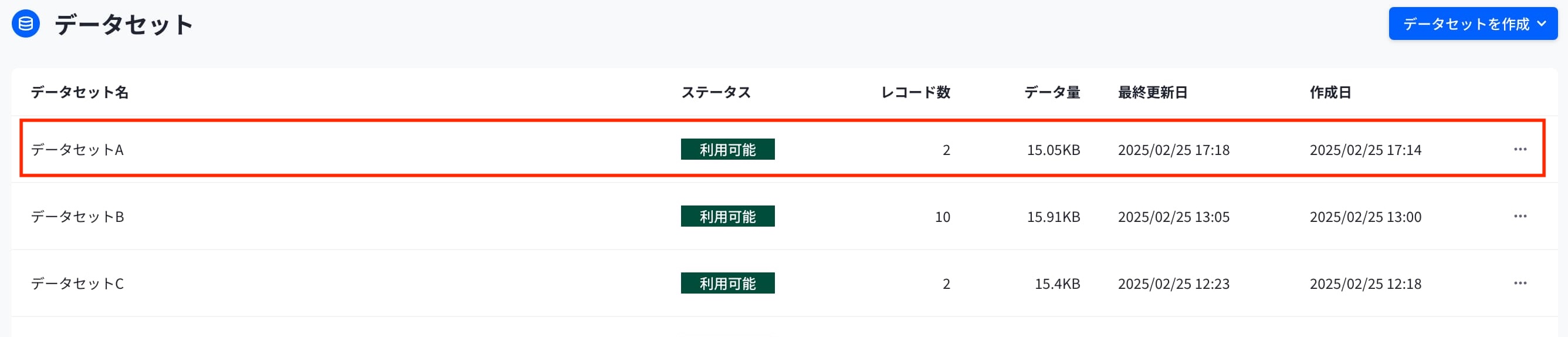Open the three-dot menu for データセットC
The height and width of the screenshot is (337, 1568).
pos(1520,284)
